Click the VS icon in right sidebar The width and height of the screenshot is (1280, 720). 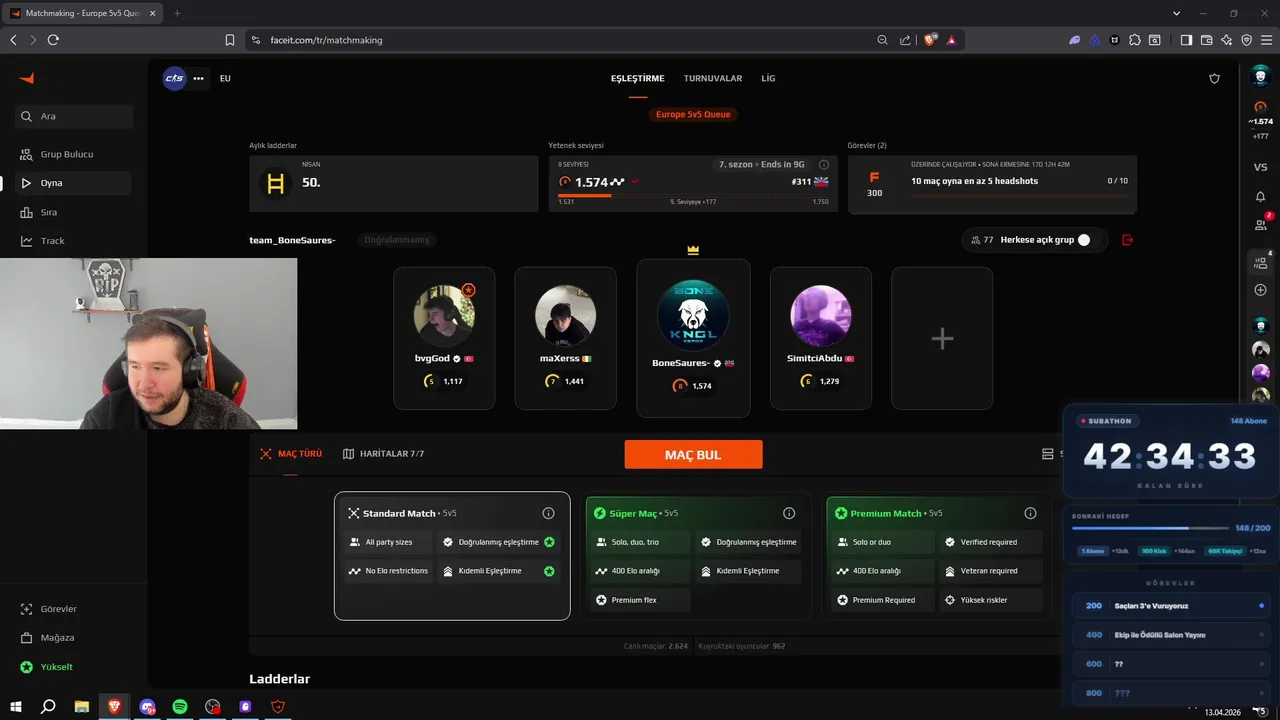tap(1260, 167)
